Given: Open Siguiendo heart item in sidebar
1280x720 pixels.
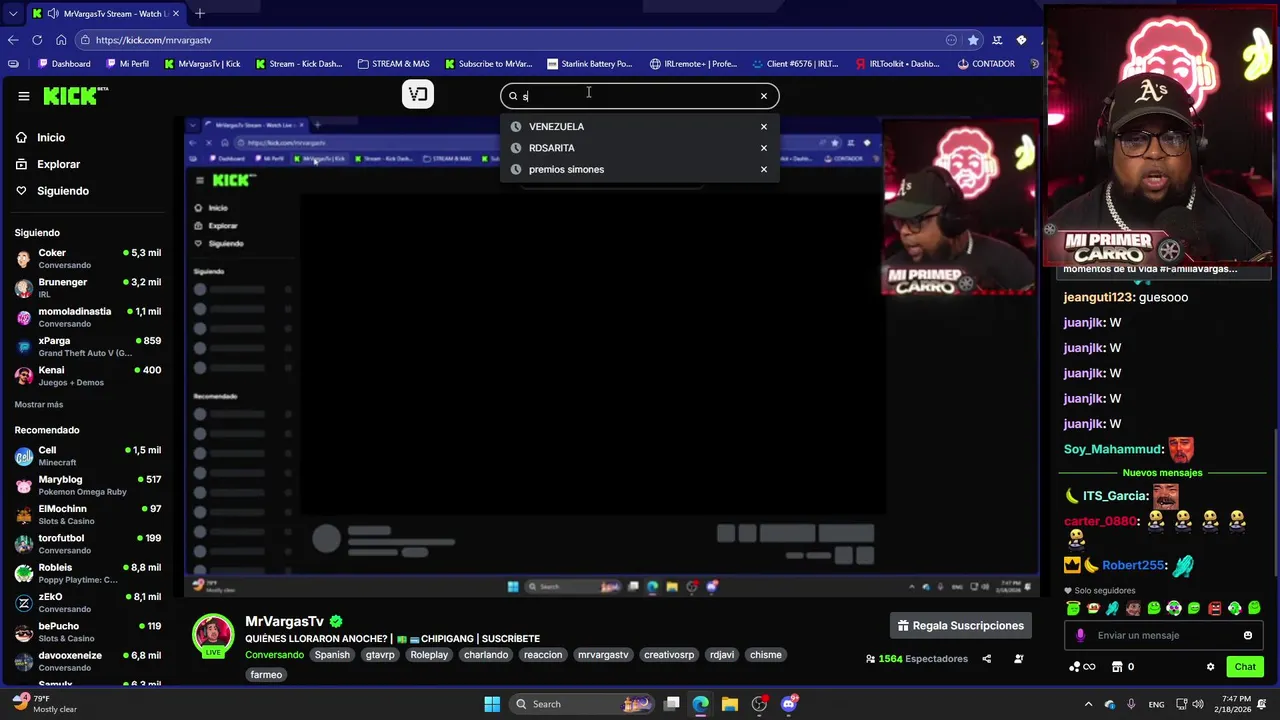Looking at the screenshot, I should (52, 191).
